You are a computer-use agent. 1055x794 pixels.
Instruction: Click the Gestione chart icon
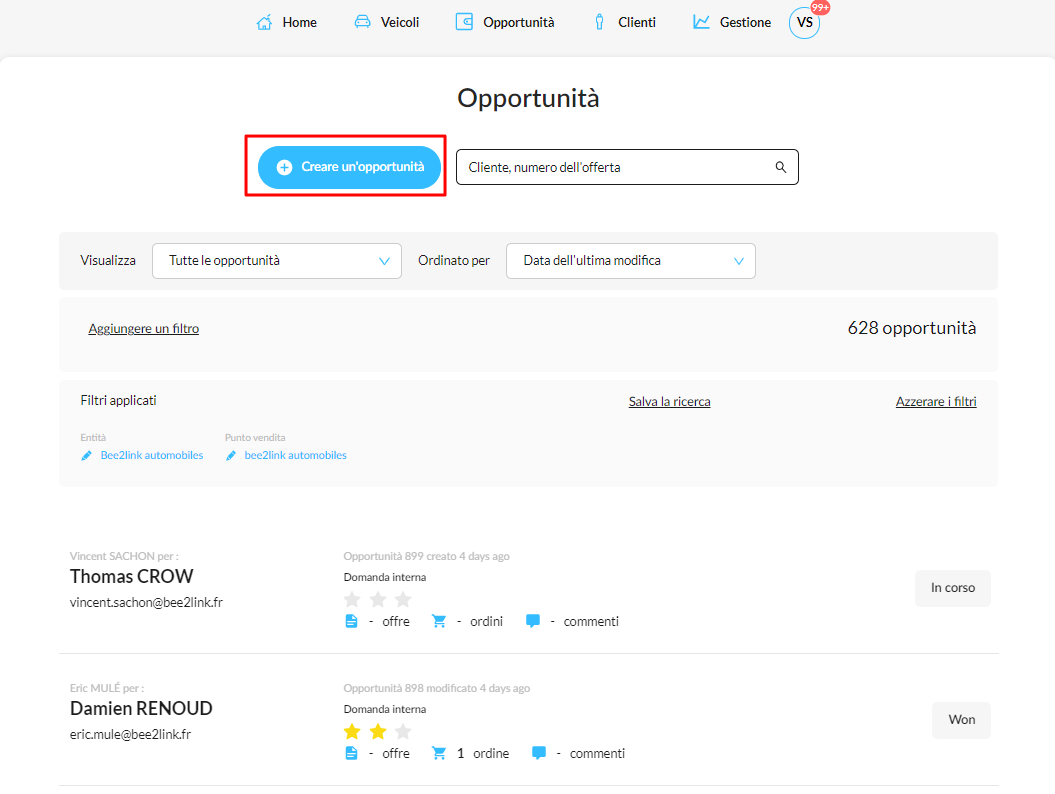701,22
